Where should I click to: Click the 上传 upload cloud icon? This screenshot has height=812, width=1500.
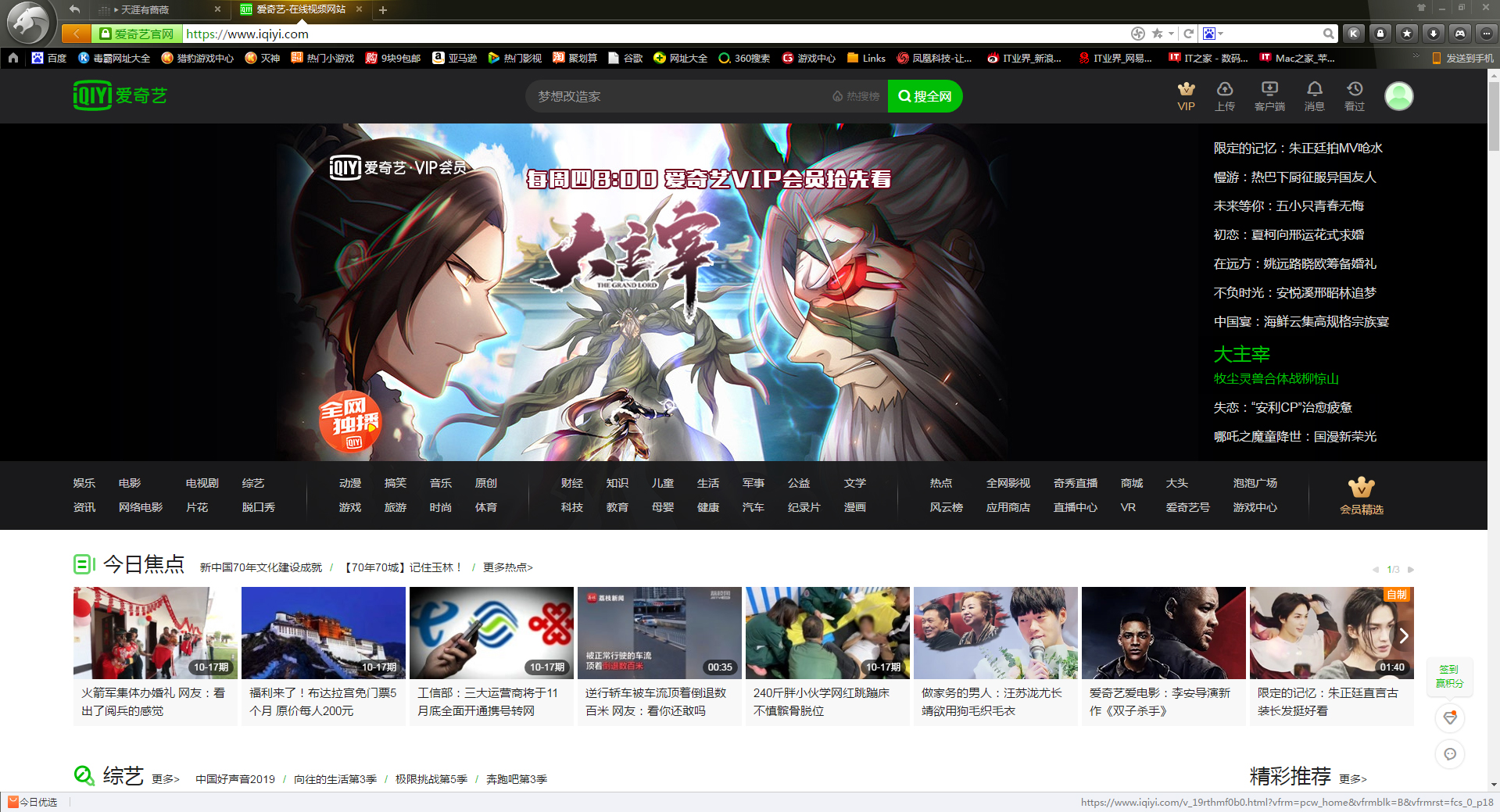coord(1225,89)
